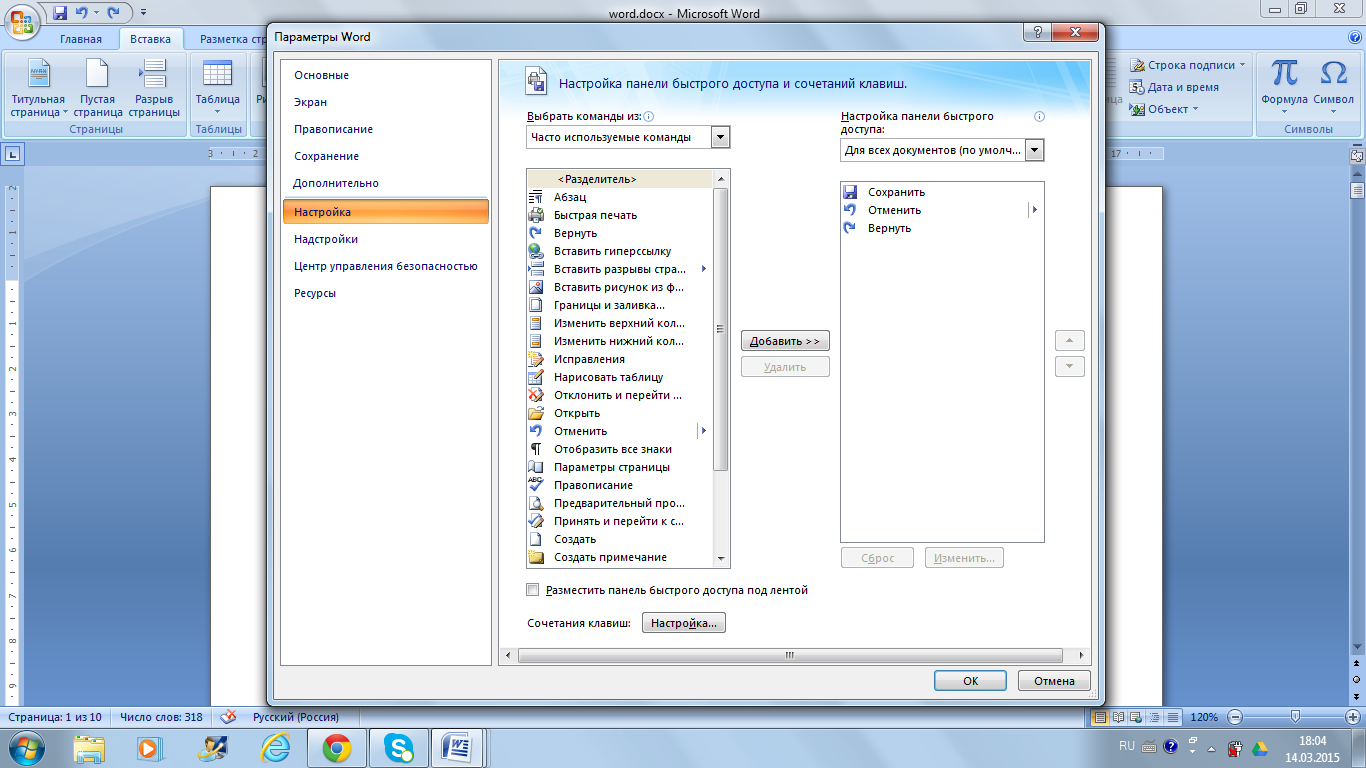The width and height of the screenshot is (1366, 768).
Task: Click the OK button
Action: (970, 681)
